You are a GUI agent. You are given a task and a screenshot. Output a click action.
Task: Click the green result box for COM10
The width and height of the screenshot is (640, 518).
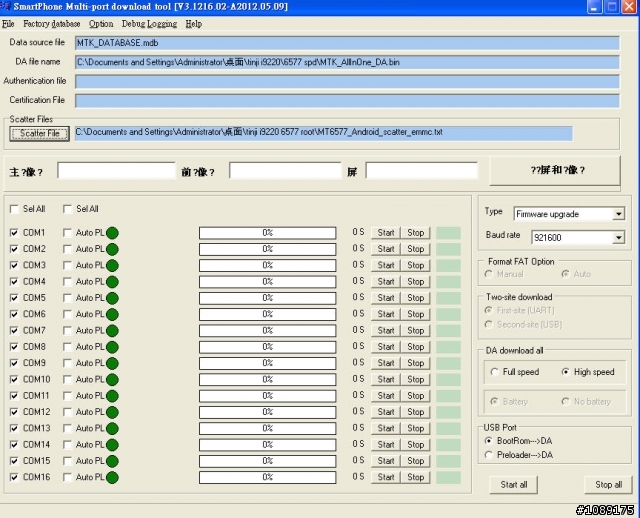448,380
